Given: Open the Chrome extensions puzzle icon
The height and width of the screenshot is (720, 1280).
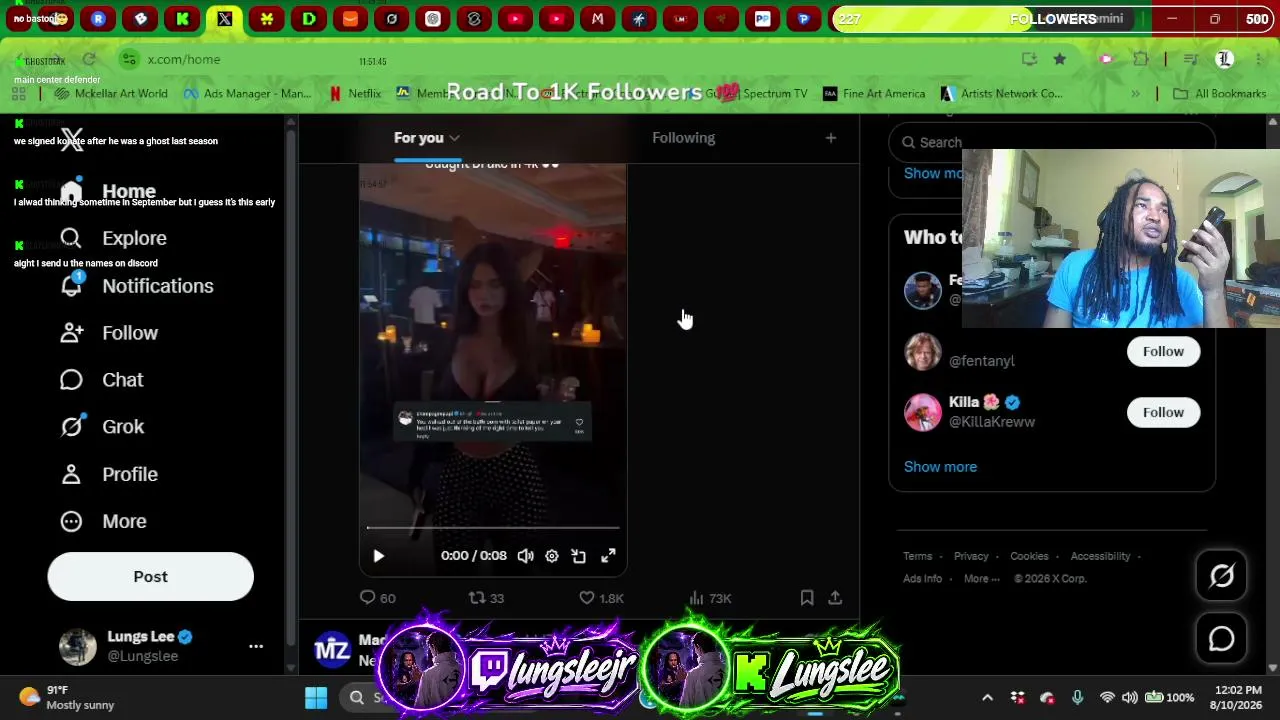Looking at the screenshot, I should [x=1140, y=59].
